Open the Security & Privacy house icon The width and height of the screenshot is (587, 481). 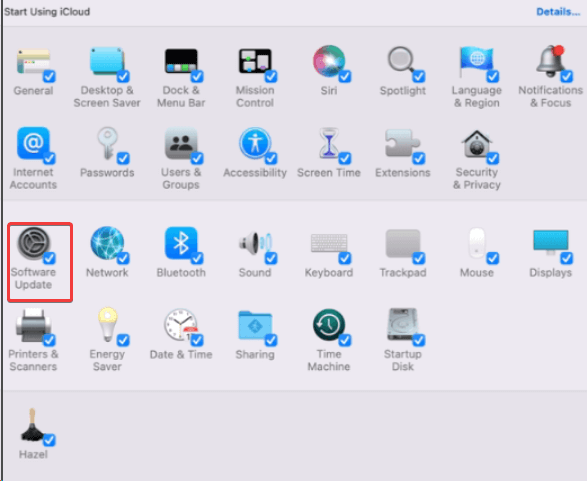(477, 144)
